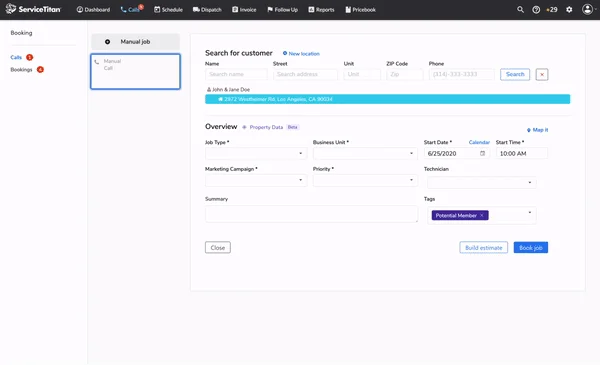The height and width of the screenshot is (365, 600).
Task: Click the ServiceTitan logo
Action: 33,9
